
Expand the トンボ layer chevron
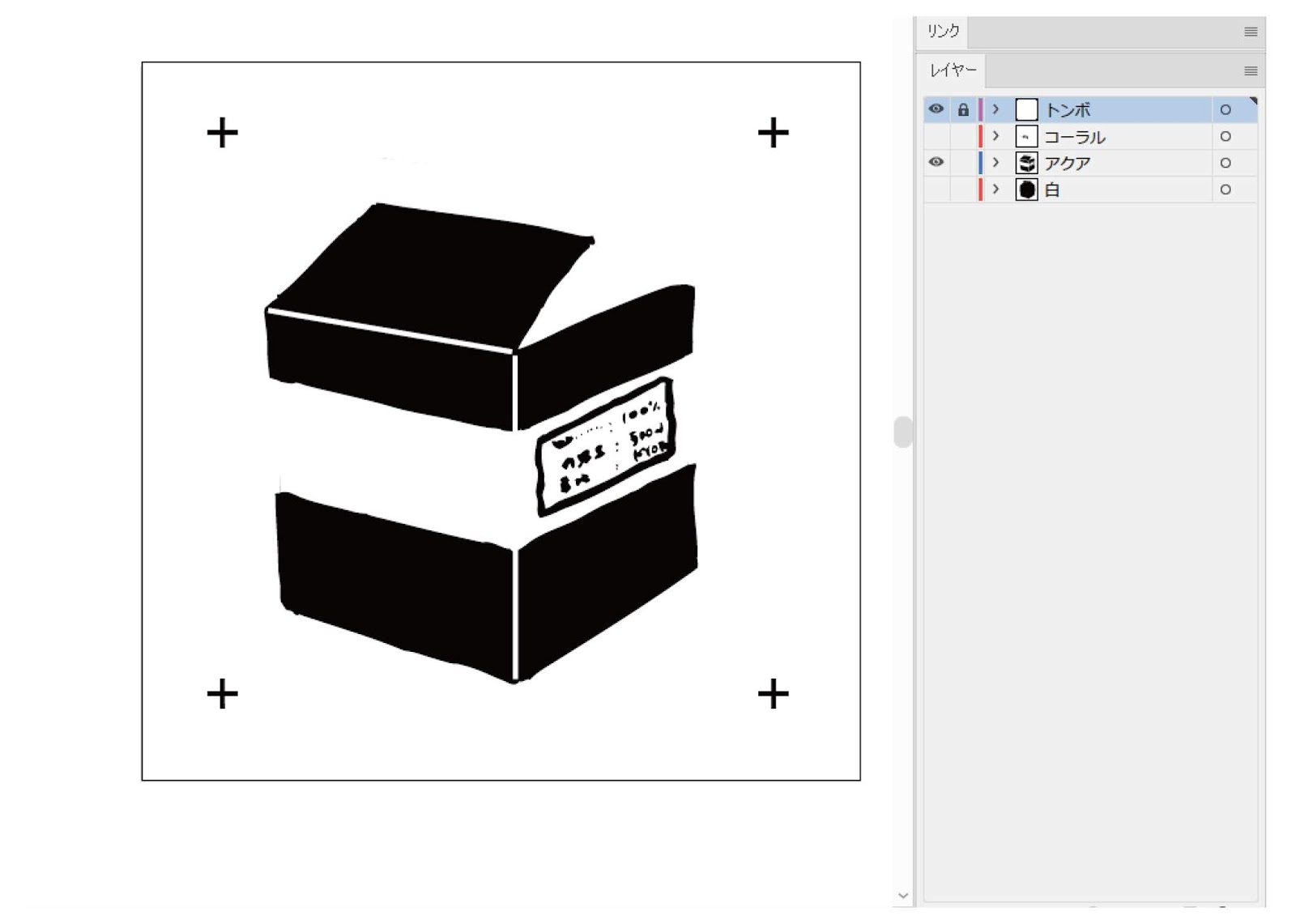click(996, 109)
